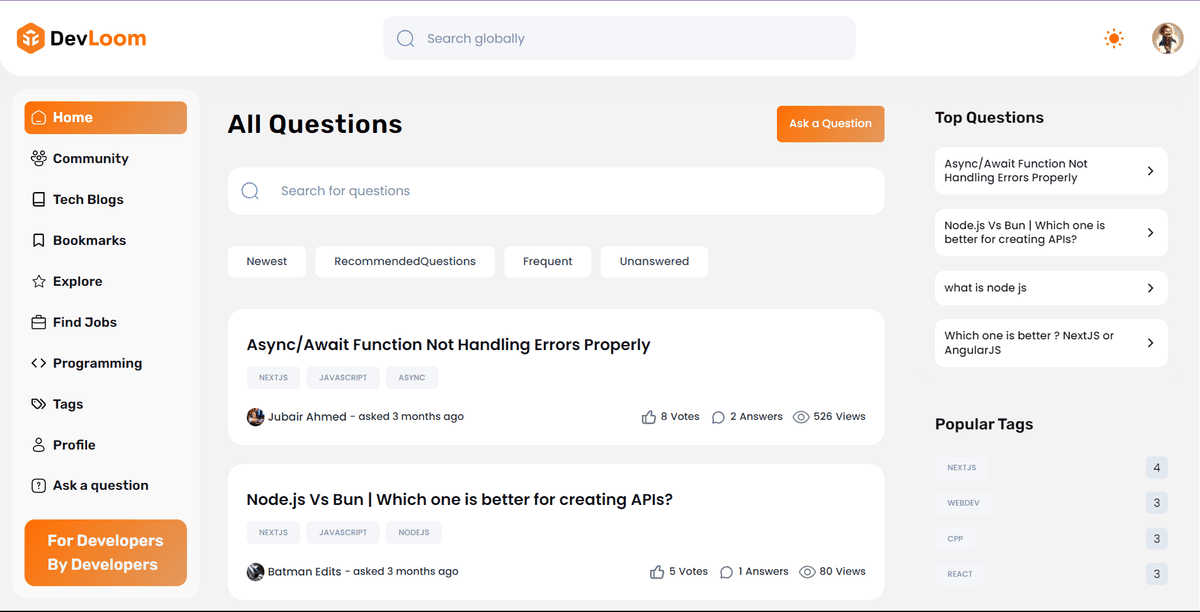Open the Async/Await Function question title

[448, 345]
